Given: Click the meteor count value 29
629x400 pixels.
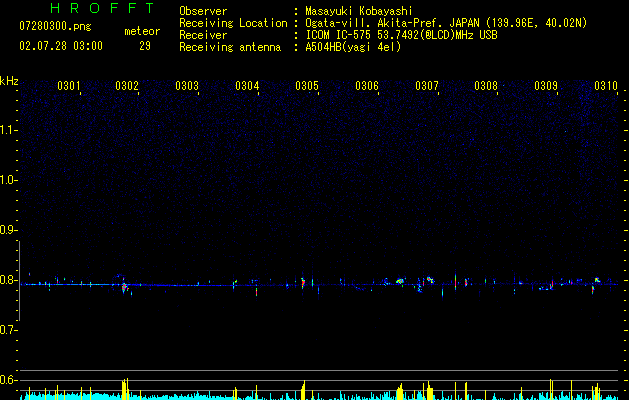Looking at the screenshot, I should tap(145, 46).
